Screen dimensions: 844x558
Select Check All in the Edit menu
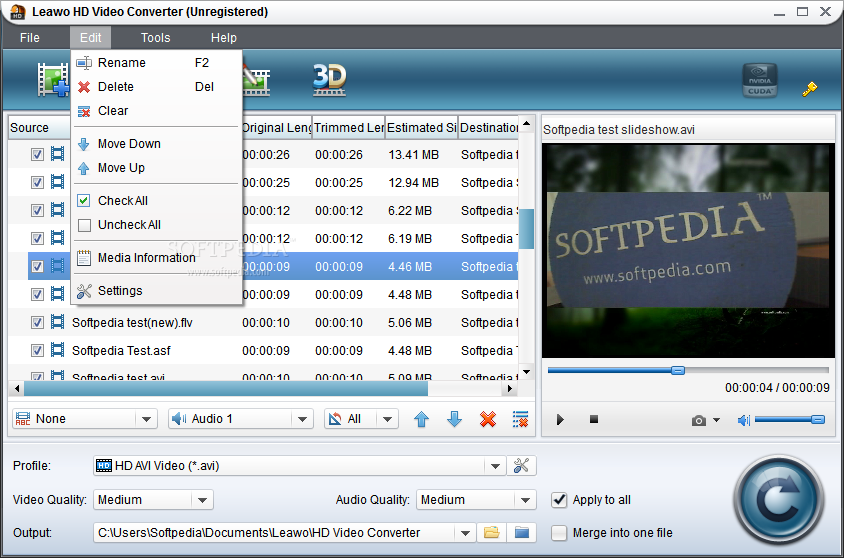(156, 201)
